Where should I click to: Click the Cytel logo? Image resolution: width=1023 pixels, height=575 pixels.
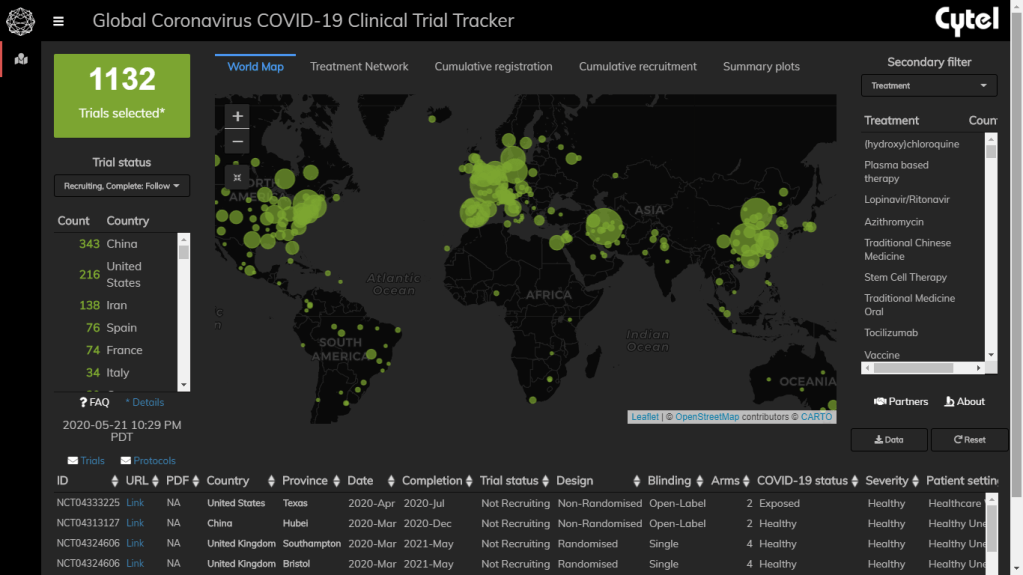966,21
